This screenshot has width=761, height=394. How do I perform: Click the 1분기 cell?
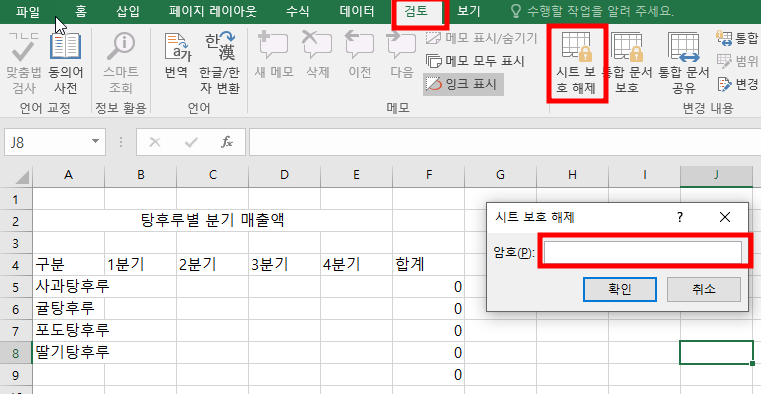tap(140, 265)
